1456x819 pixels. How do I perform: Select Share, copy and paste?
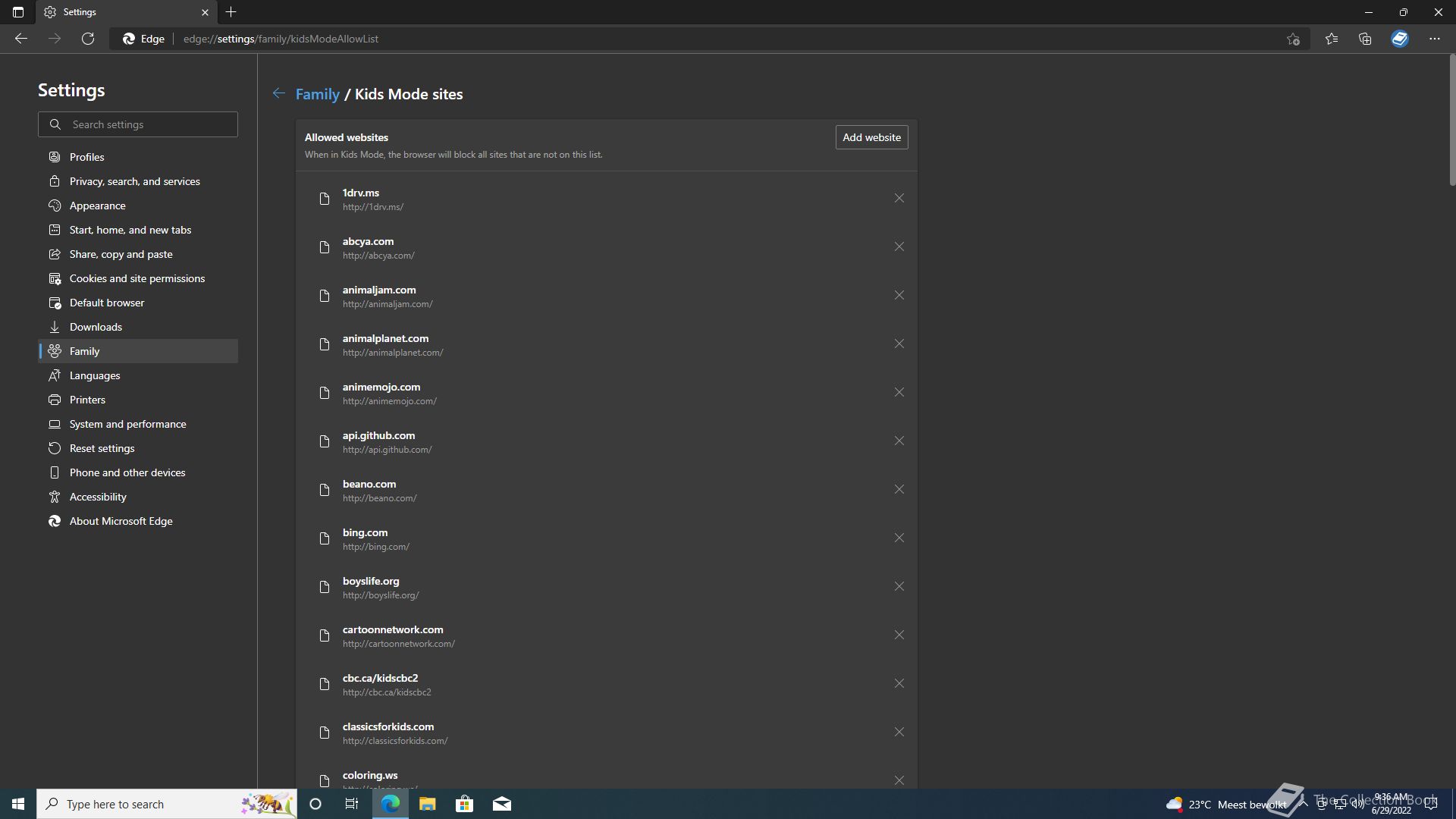pos(138,254)
